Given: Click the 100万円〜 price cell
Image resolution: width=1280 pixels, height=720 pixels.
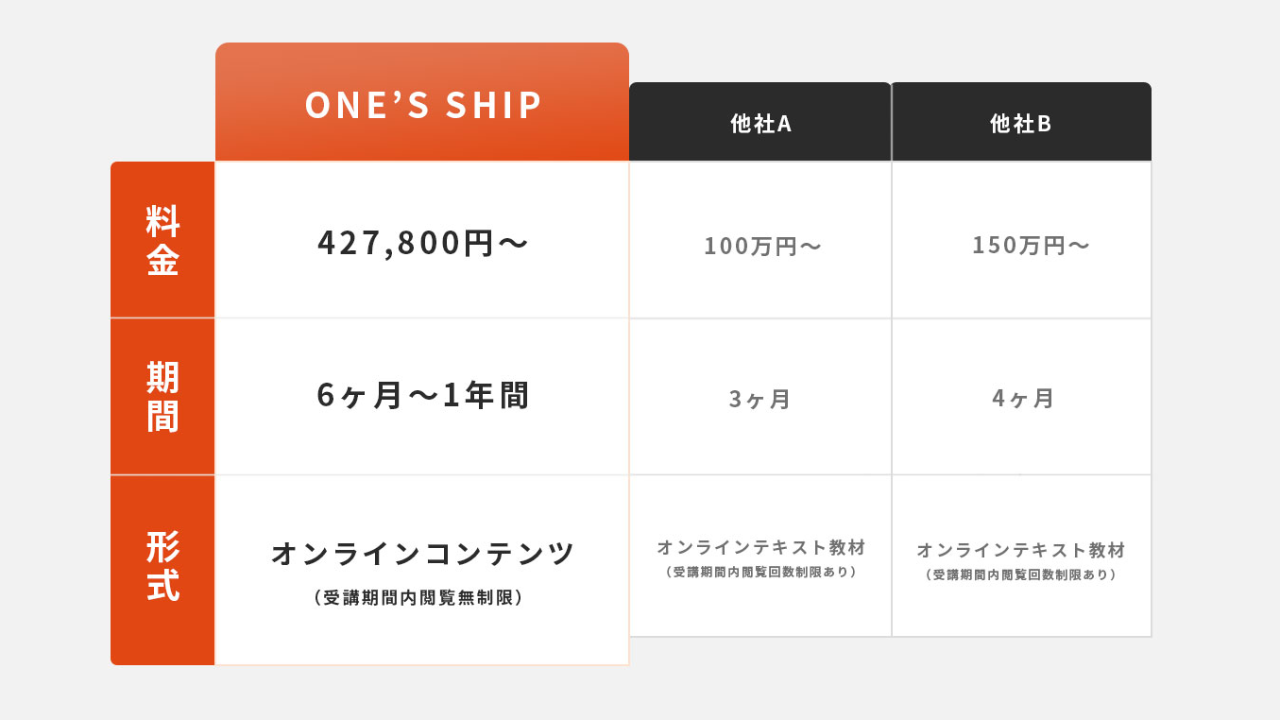Looking at the screenshot, I should [x=762, y=246].
